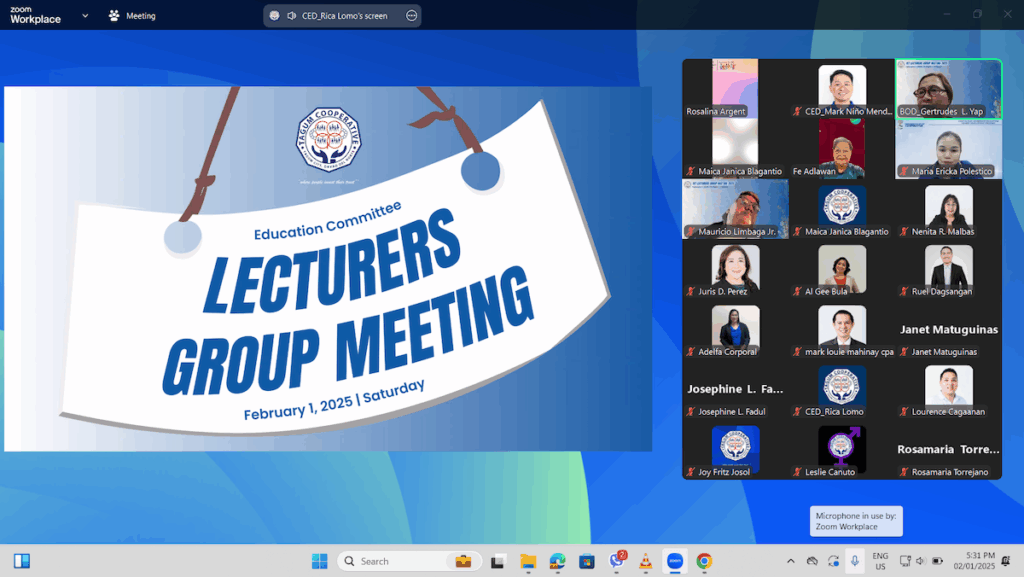This screenshot has width=1024, height=577.
Task: Click the speaker icon beside shared screen label
Action: pyautogui.click(x=291, y=16)
